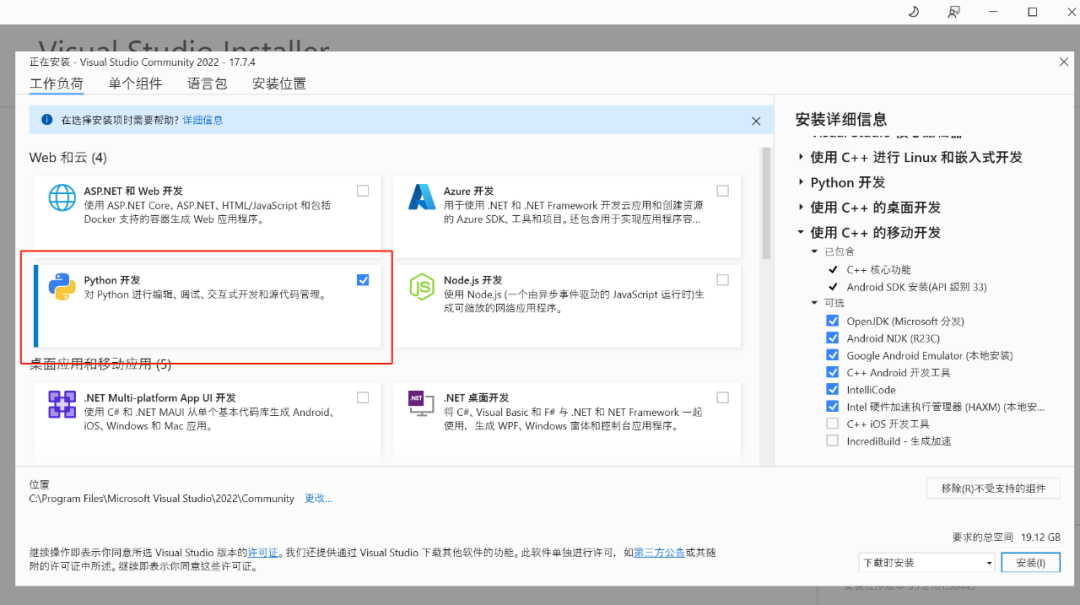Uncheck C++ Android 开发工具 option

pyautogui.click(x=833, y=372)
